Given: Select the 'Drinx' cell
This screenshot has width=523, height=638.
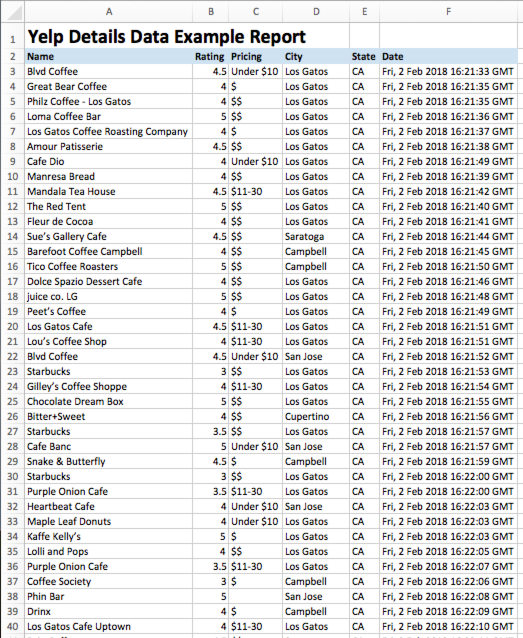Looking at the screenshot, I should (x=109, y=612).
